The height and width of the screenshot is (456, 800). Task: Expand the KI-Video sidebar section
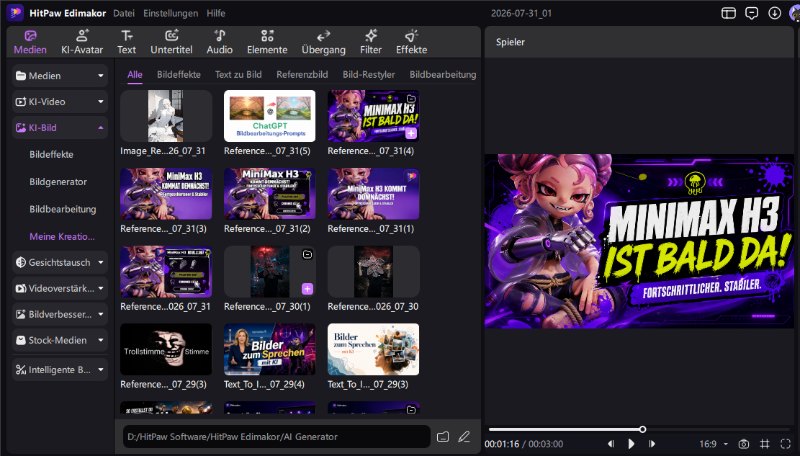(x=60, y=102)
